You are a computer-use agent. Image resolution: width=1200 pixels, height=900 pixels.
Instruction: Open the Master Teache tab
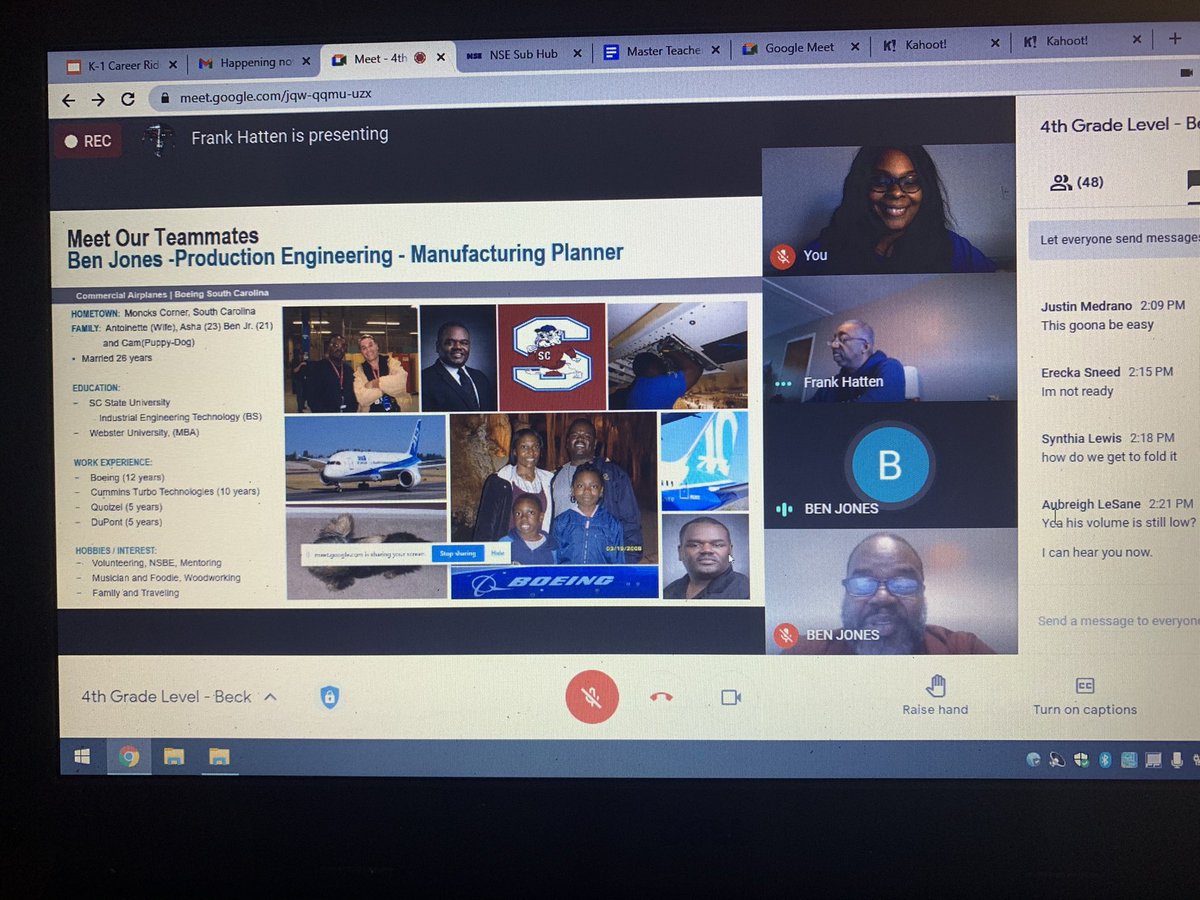[x=663, y=51]
